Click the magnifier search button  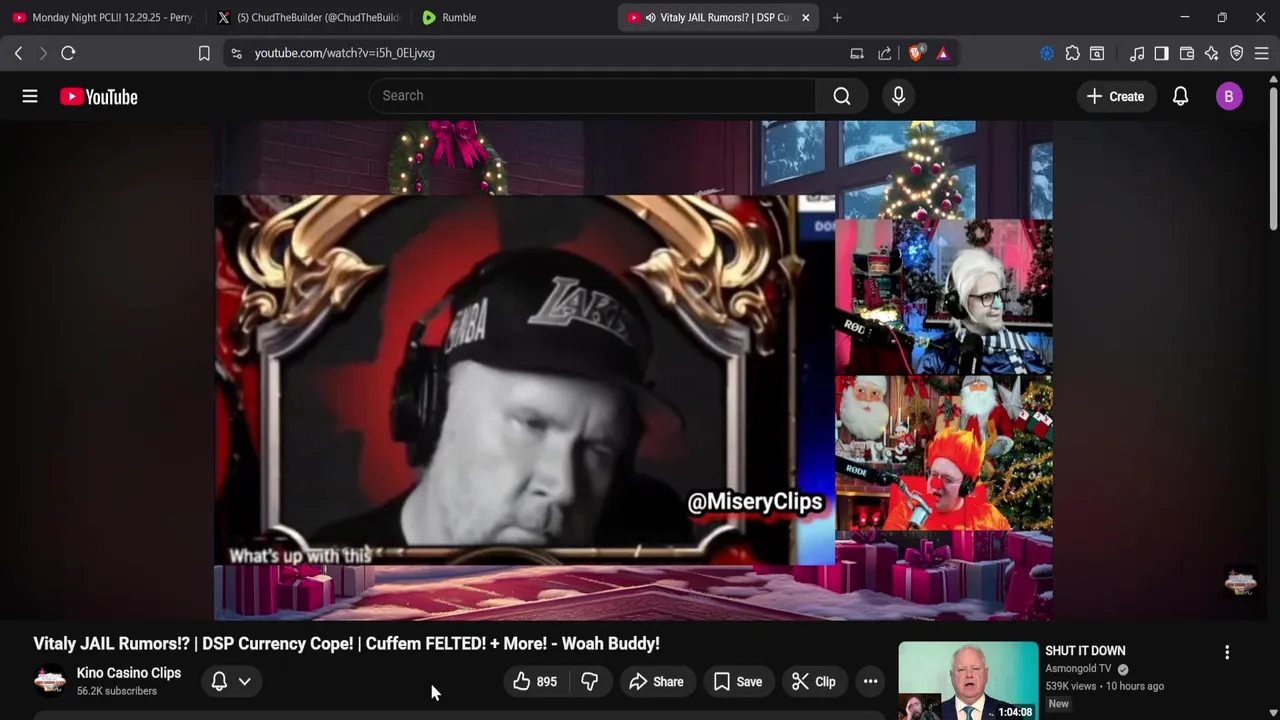842,96
